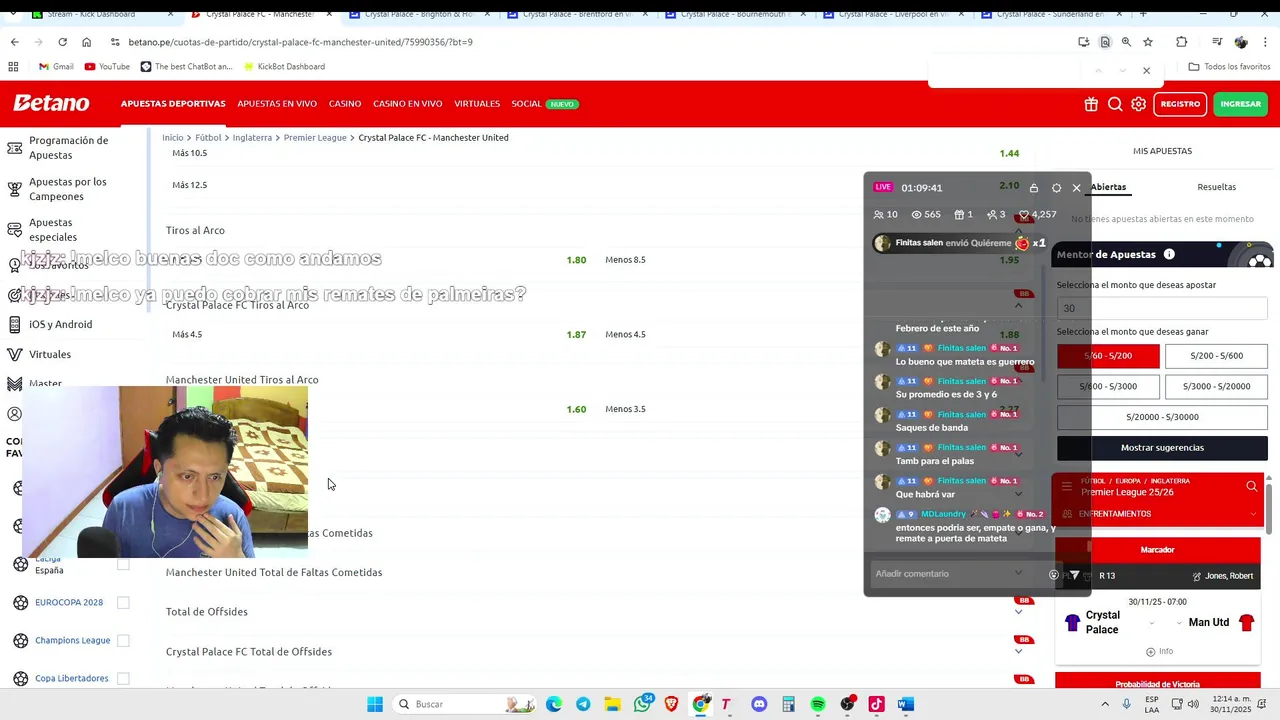The width and height of the screenshot is (1280, 720).
Task: Open the browser zoom magnifier icon
Action: pyautogui.click(x=1126, y=42)
